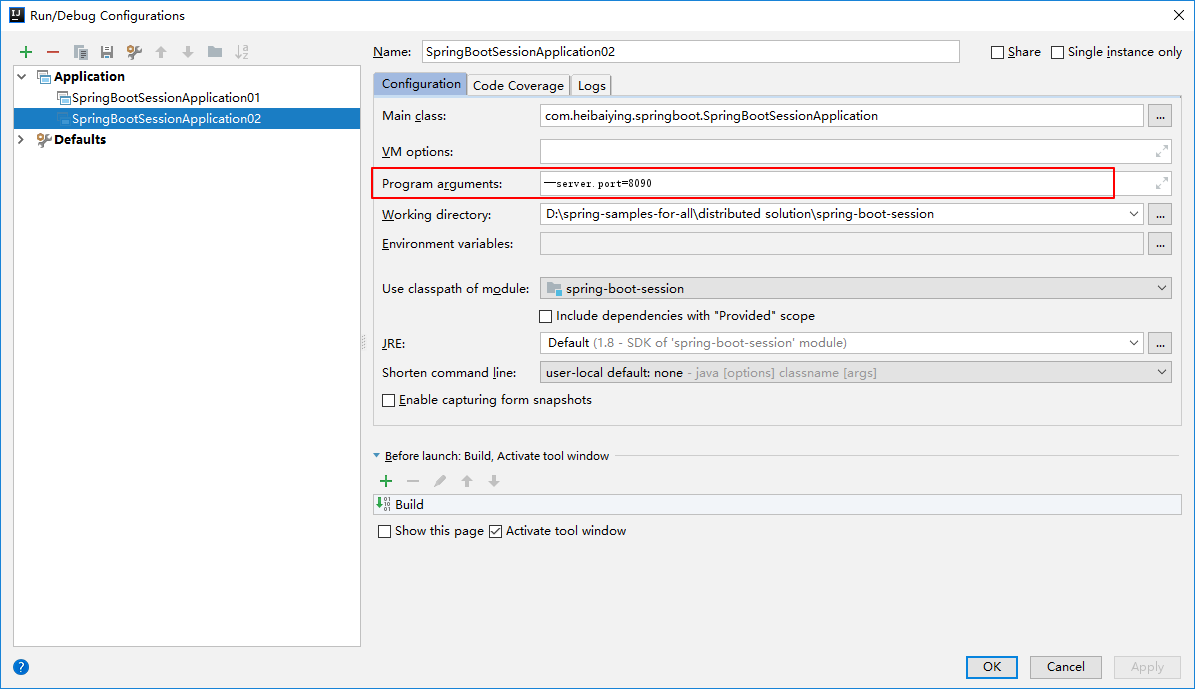Screen dimensions: 1195x689
Task: Open the Shorten command line dropdown
Action: (x=855, y=372)
